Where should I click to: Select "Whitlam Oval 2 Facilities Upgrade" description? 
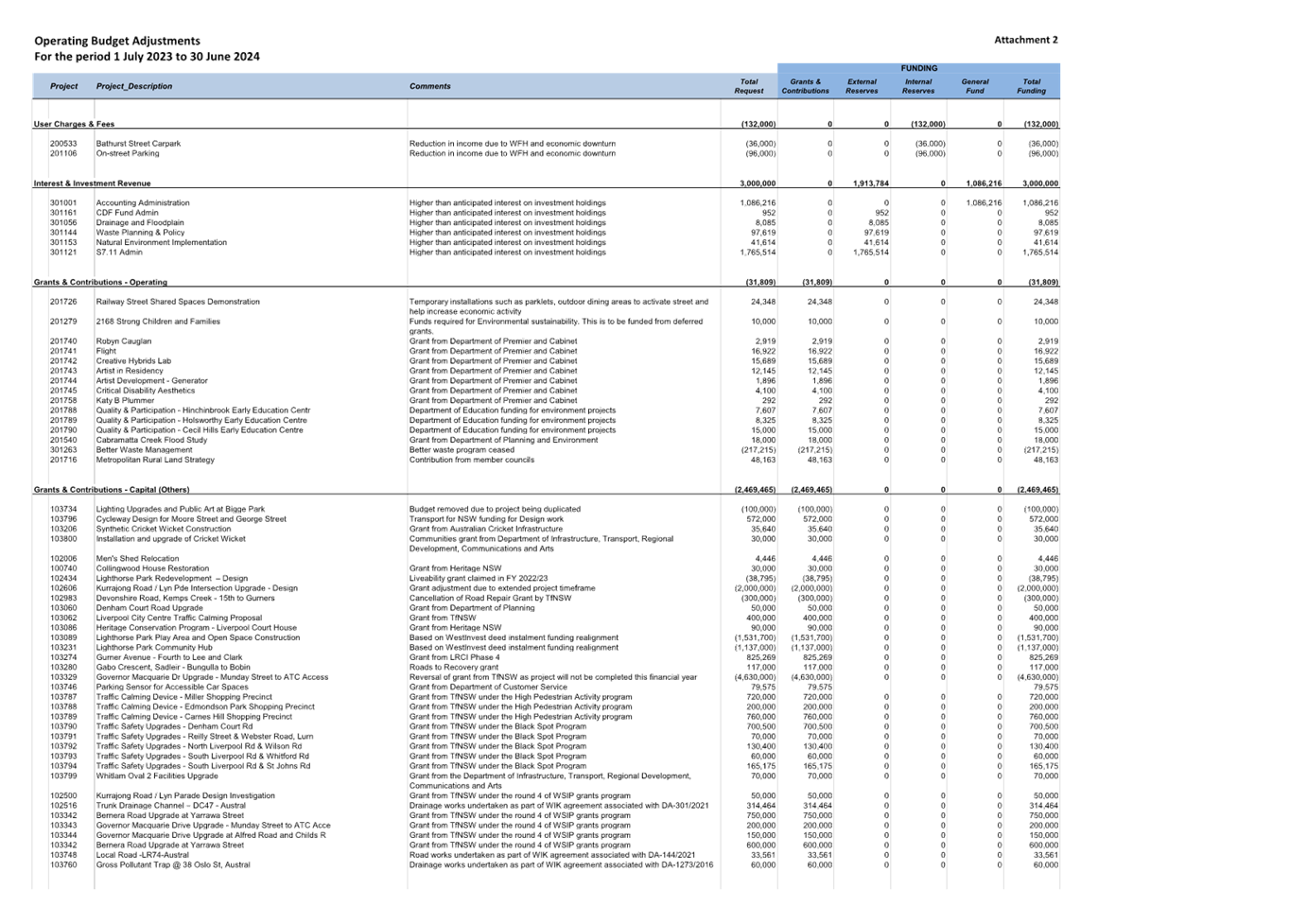157,776
